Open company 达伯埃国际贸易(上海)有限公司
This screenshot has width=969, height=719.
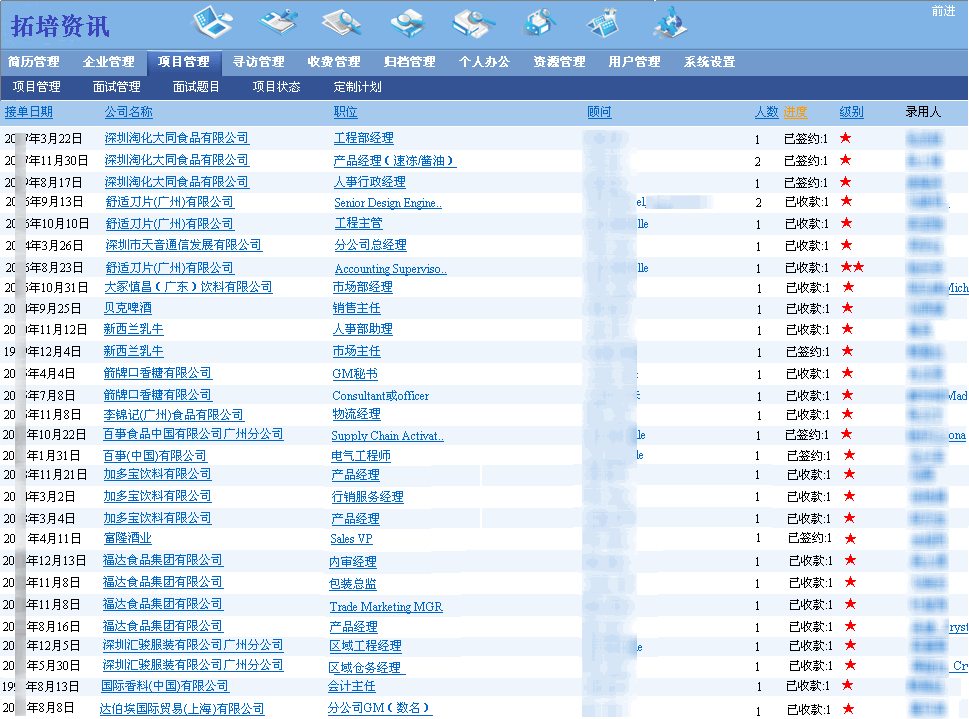tap(182, 708)
